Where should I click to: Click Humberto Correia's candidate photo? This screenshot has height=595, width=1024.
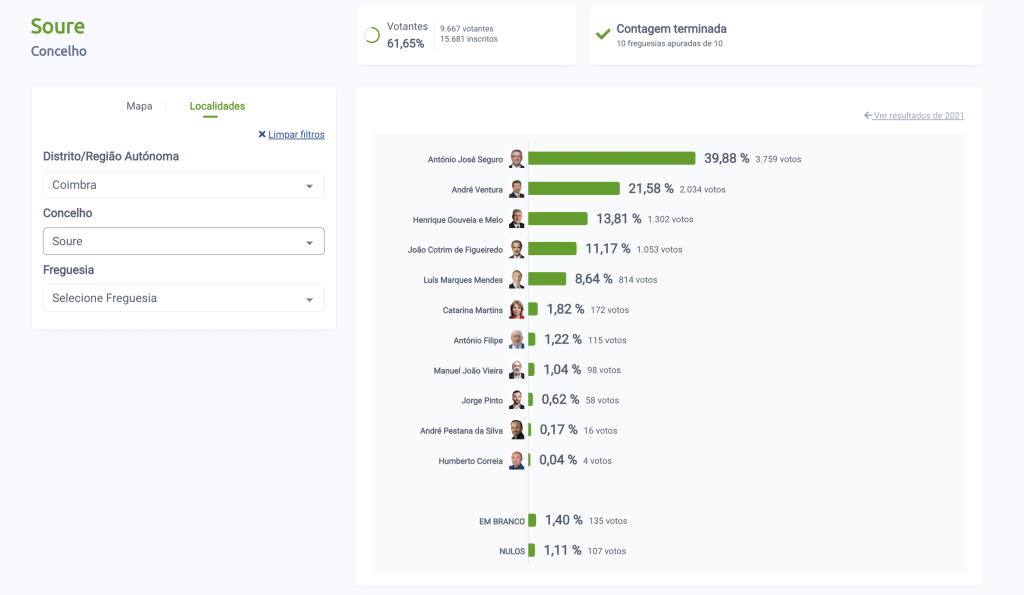(x=516, y=461)
